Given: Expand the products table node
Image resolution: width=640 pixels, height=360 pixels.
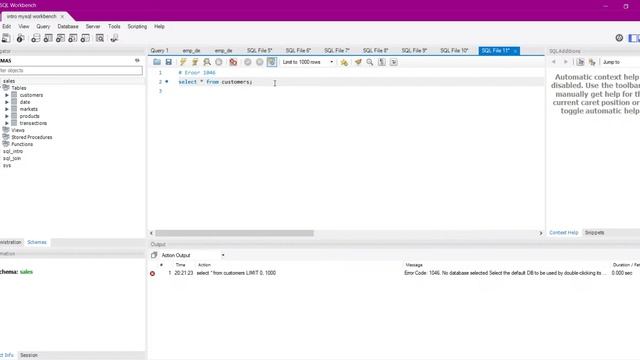Looking at the screenshot, I should [7, 116].
